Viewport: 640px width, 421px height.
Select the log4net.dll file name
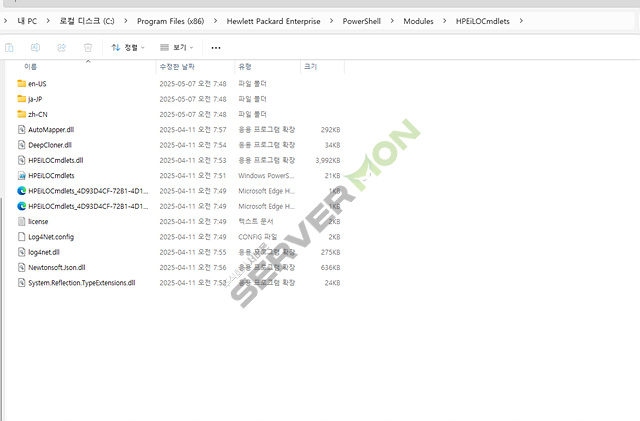pyautogui.click(x=44, y=252)
